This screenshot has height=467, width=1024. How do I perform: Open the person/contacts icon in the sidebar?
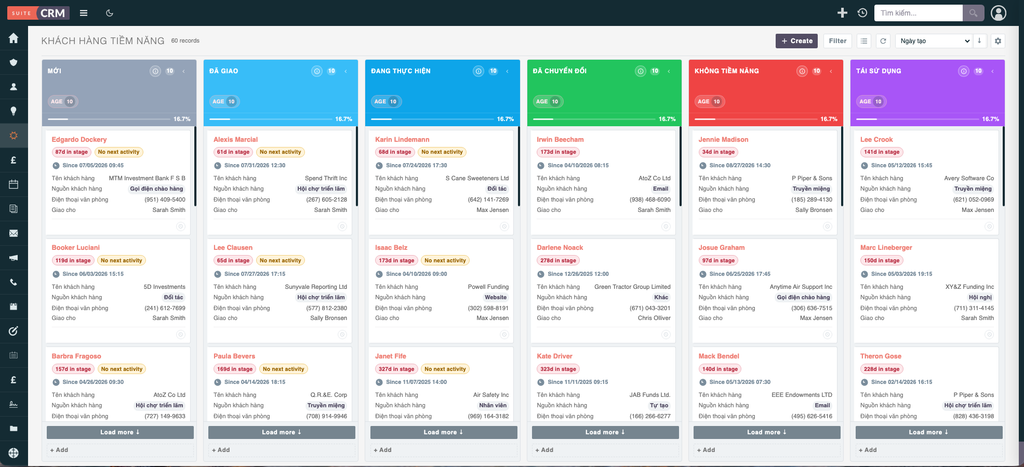[x=13, y=87]
